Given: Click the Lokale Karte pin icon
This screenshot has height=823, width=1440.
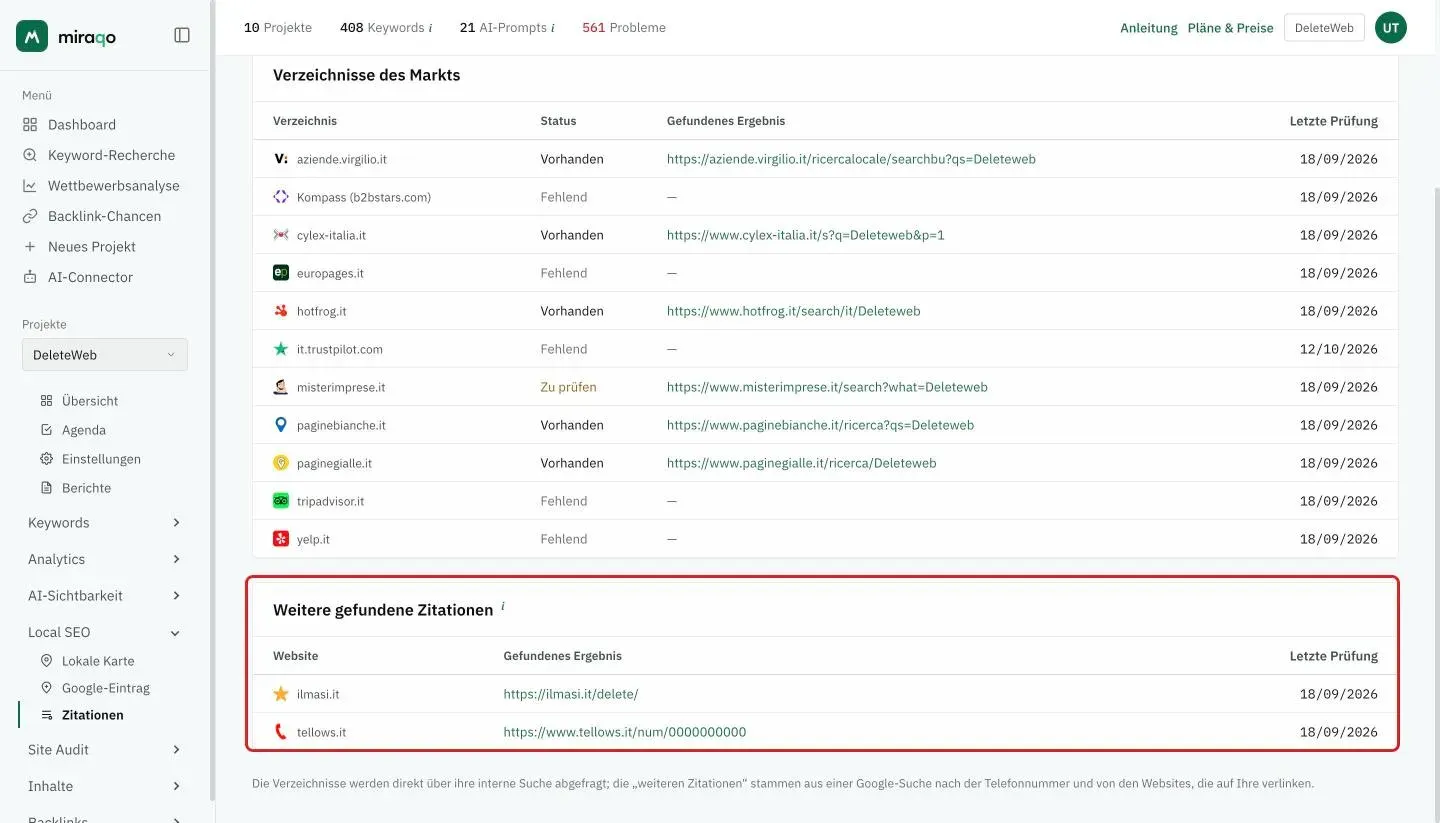Looking at the screenshot, I should tap(46, 661).
